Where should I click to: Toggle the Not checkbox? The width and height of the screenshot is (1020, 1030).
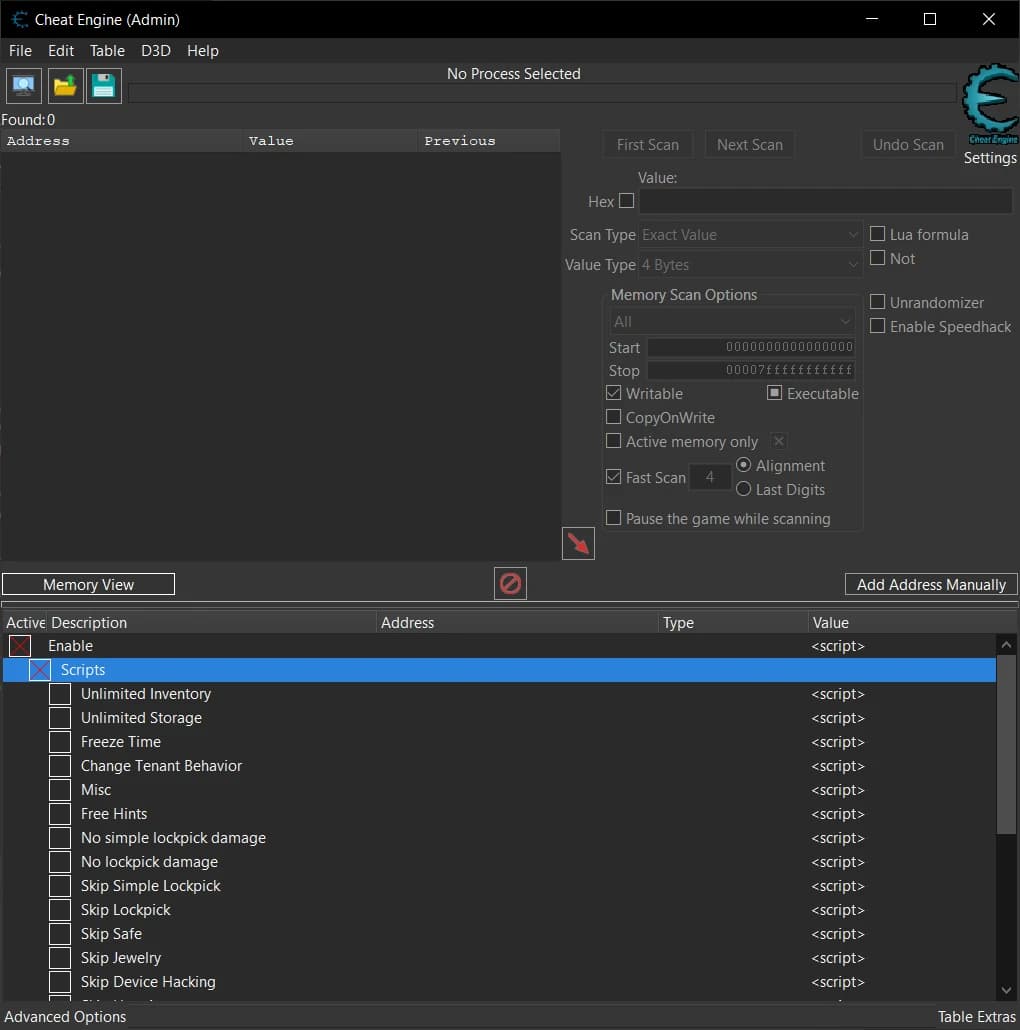(877, 258)
